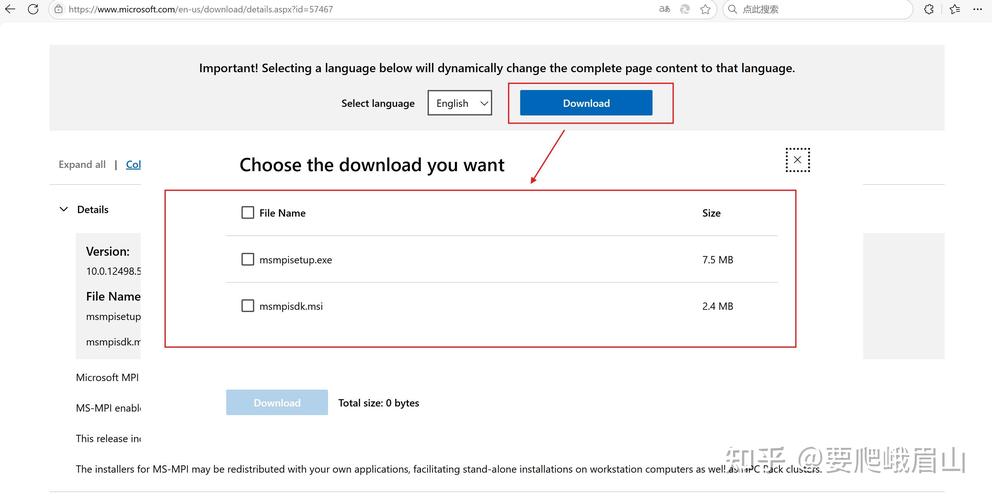
Task: Open the browser extensions puzzle icon
Action: coord(929,9)
